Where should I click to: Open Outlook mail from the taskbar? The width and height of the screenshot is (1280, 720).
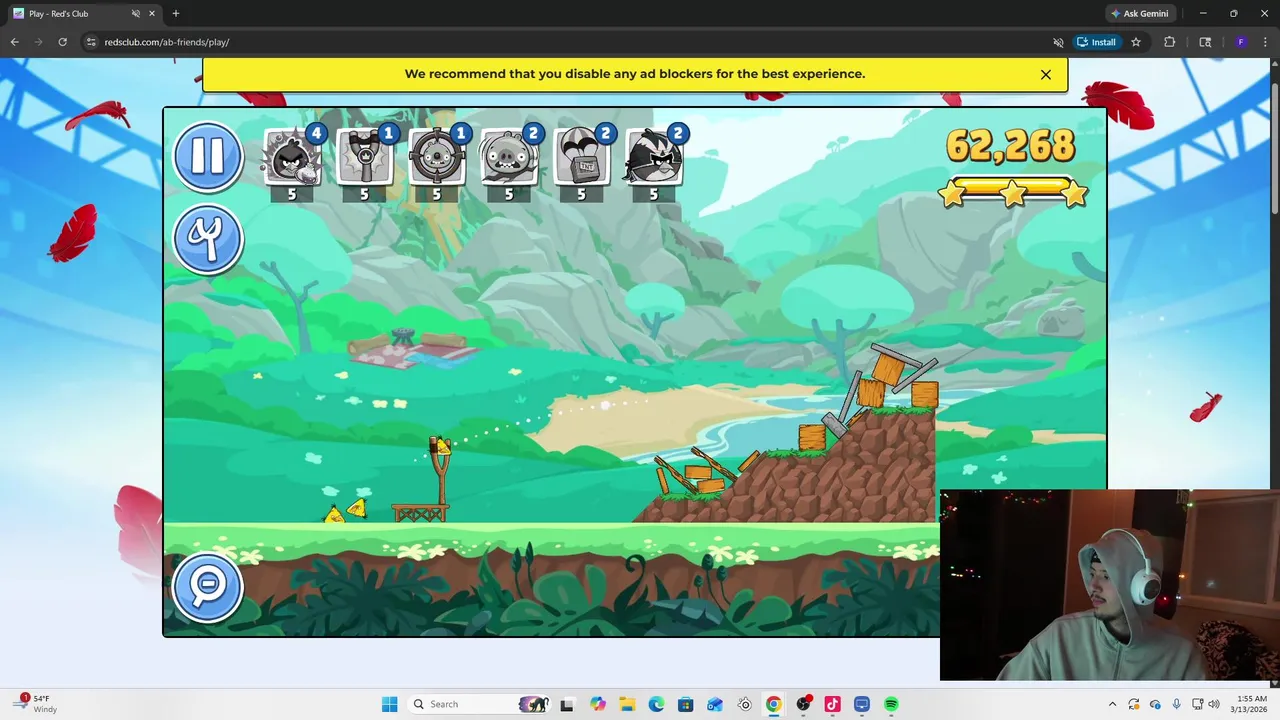(714, 704)
